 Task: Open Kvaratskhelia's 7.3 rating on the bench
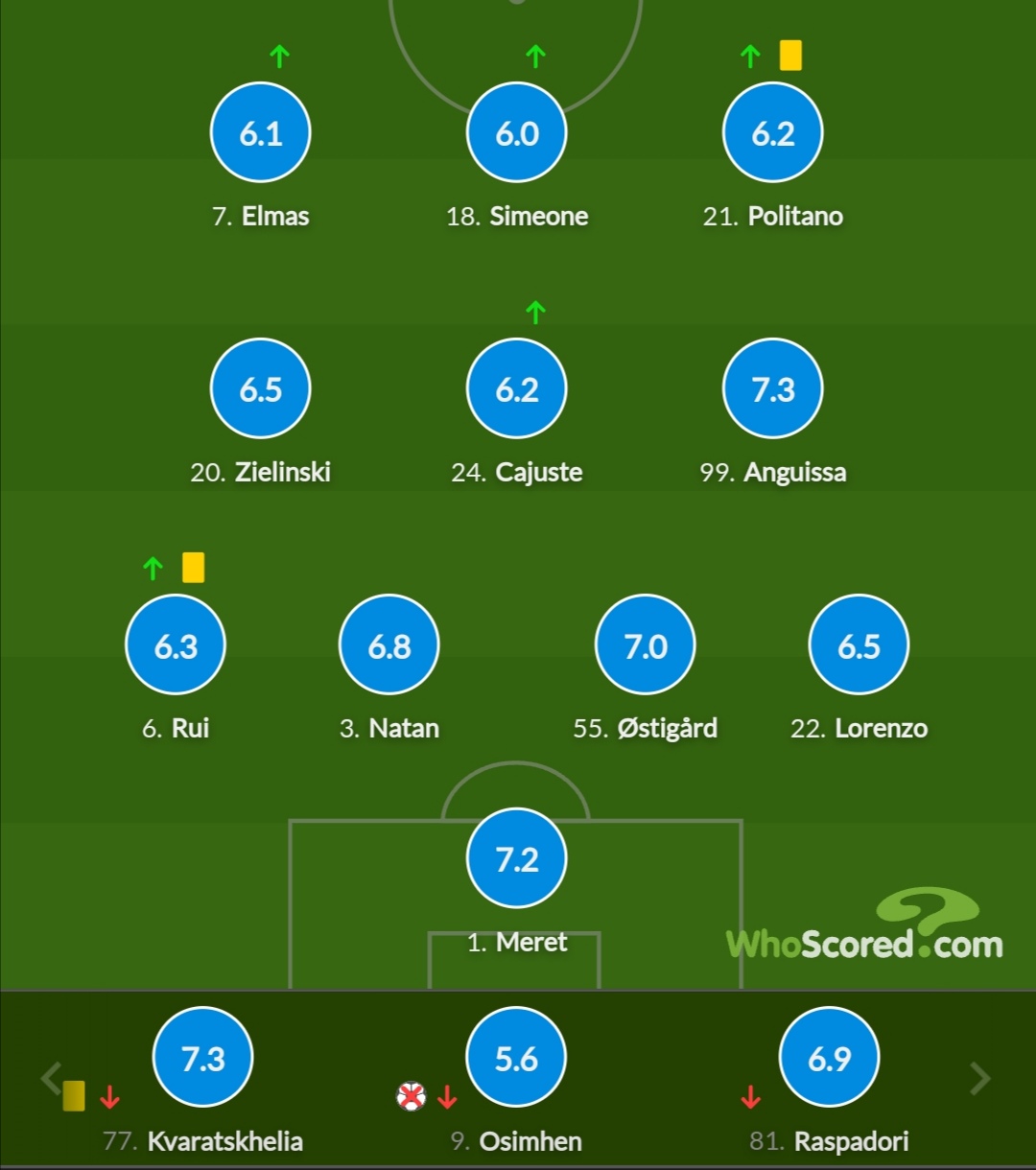point(203,1058)
